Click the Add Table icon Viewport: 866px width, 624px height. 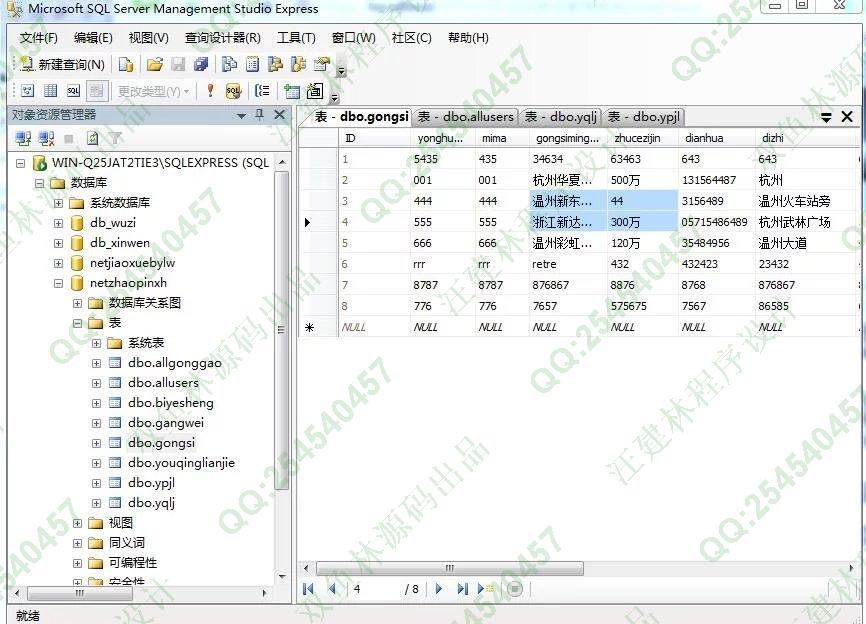(292, 91)
